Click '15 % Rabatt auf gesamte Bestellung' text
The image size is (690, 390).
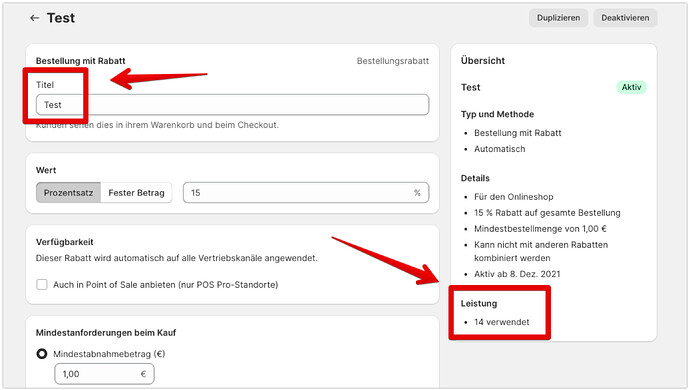point(547,213)
